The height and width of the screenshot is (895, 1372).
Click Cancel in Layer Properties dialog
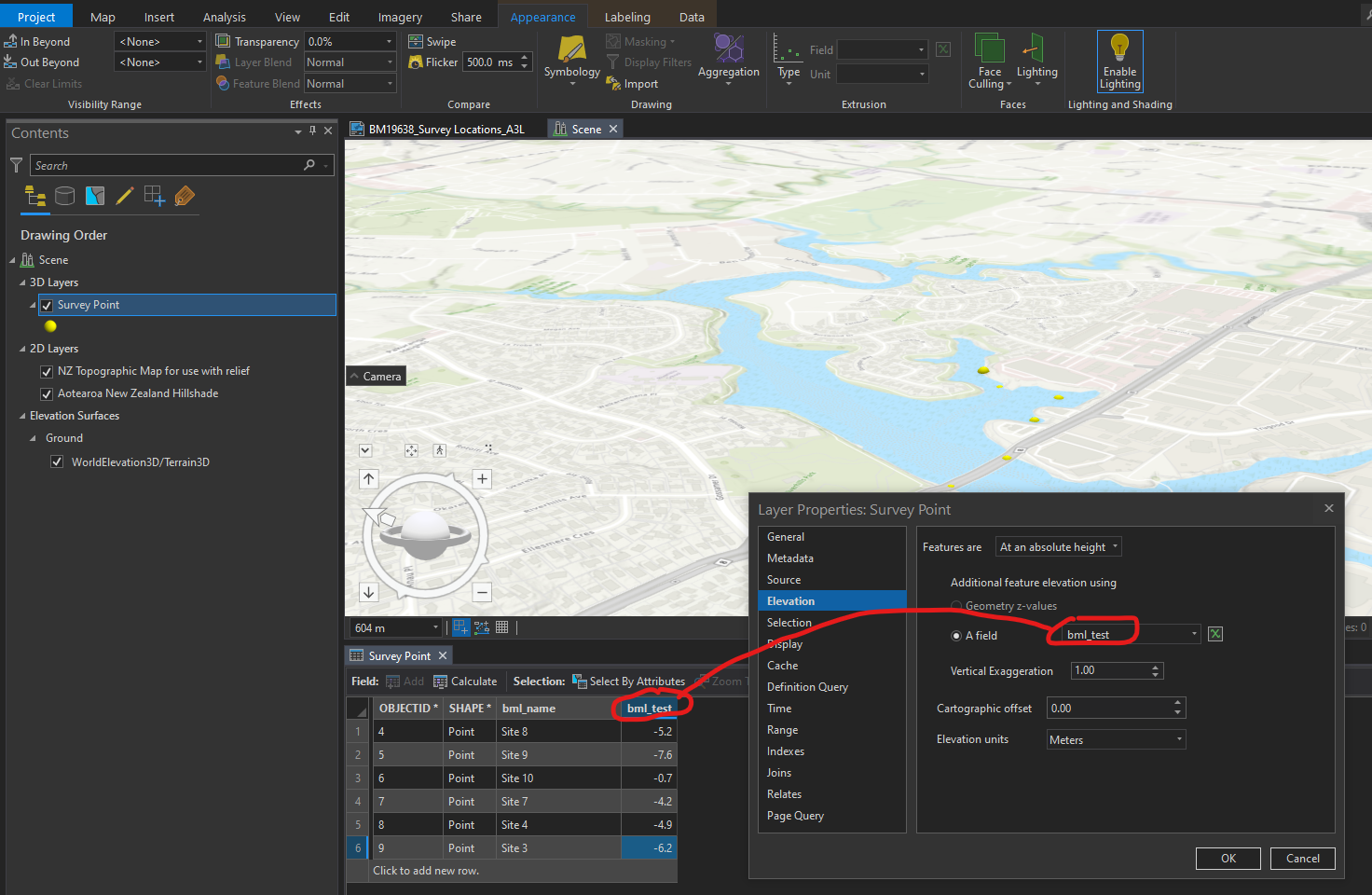point(1302,859)
